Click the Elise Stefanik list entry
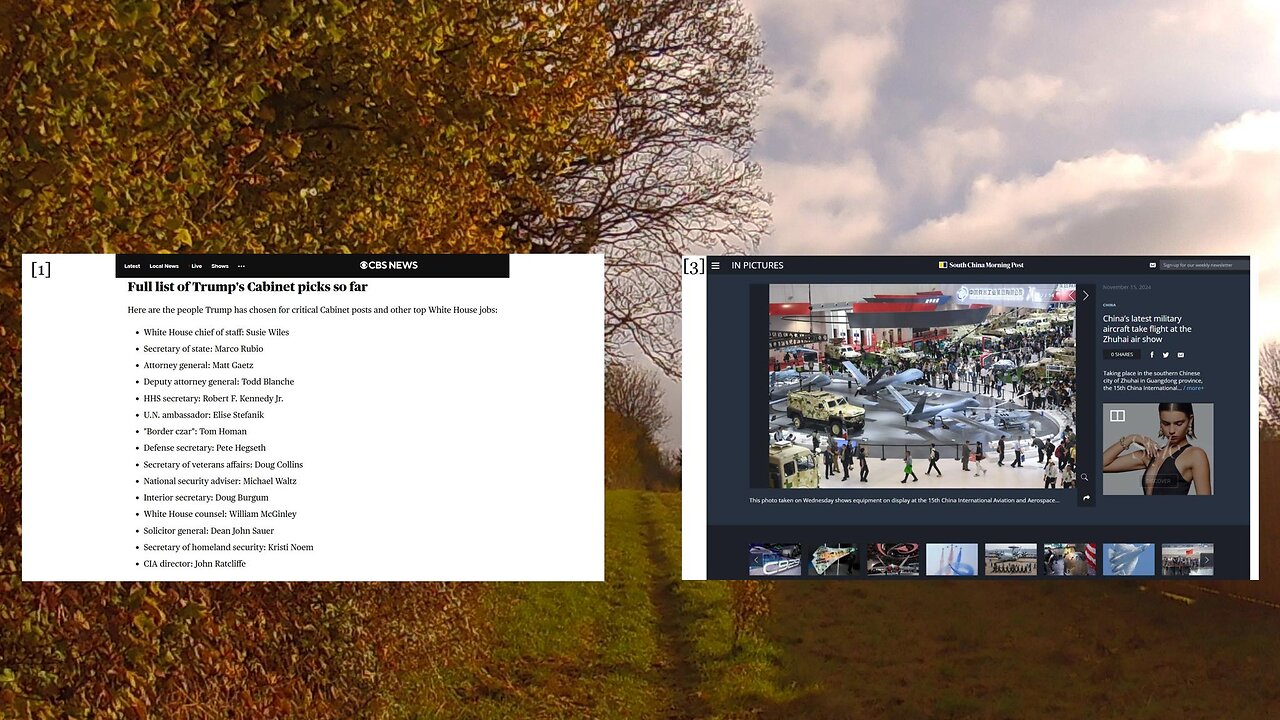 coord(206,415)
